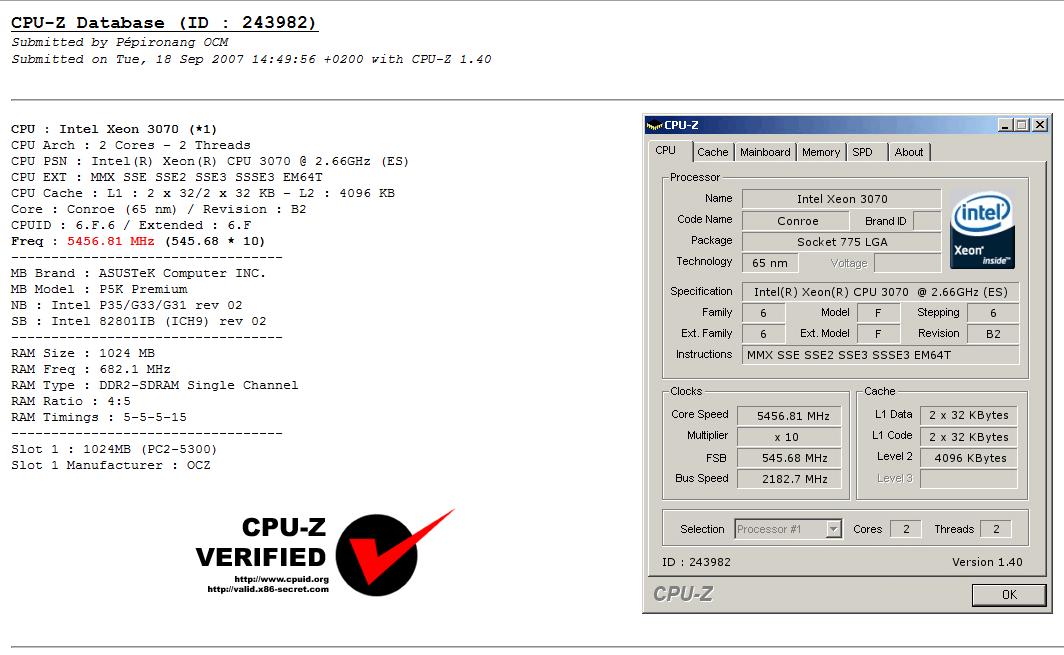
Task: Click the 'SB : Intel 82801IB (ICH9)' line
Action: click(x=138, y=321)
